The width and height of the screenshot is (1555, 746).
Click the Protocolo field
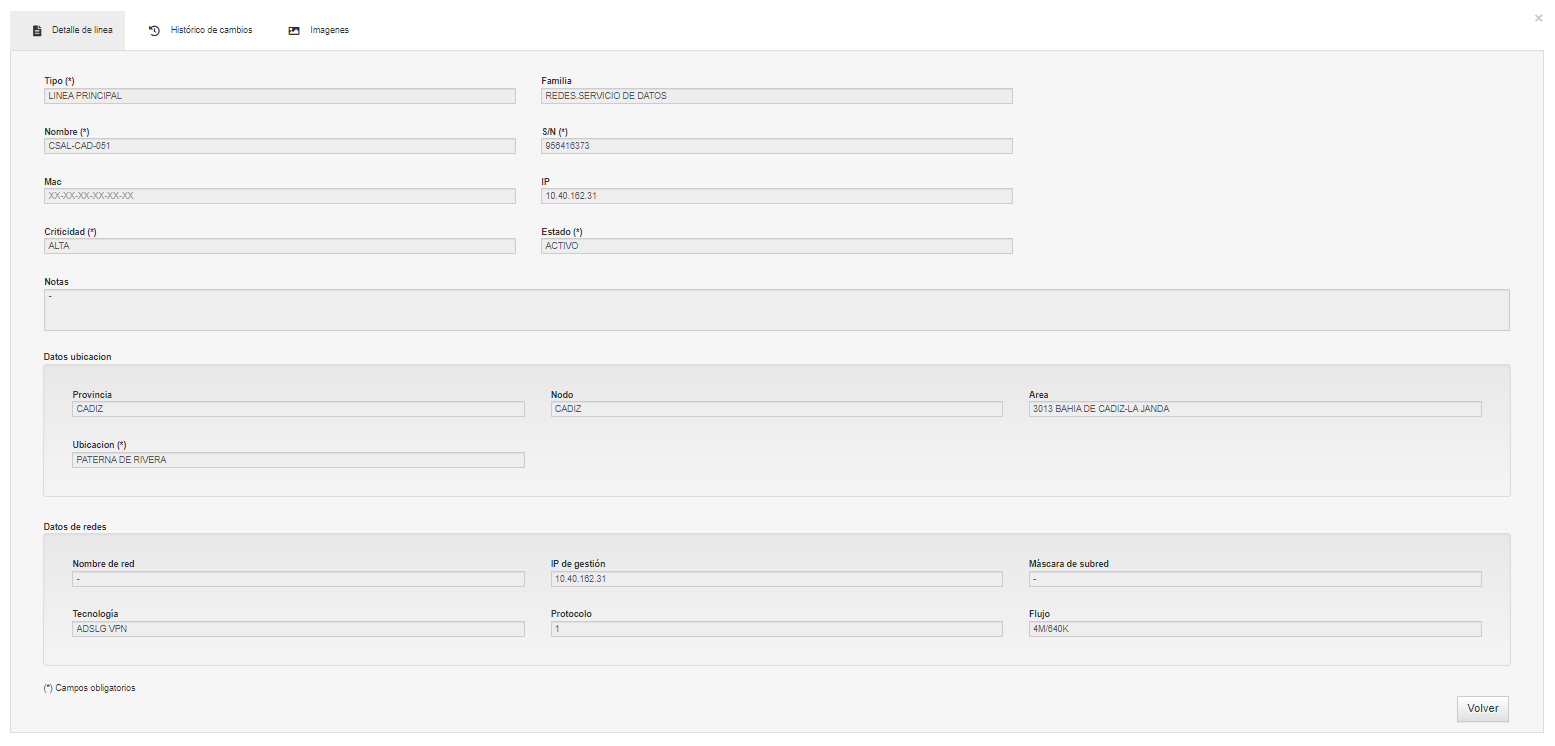click(x=776, y=629)
